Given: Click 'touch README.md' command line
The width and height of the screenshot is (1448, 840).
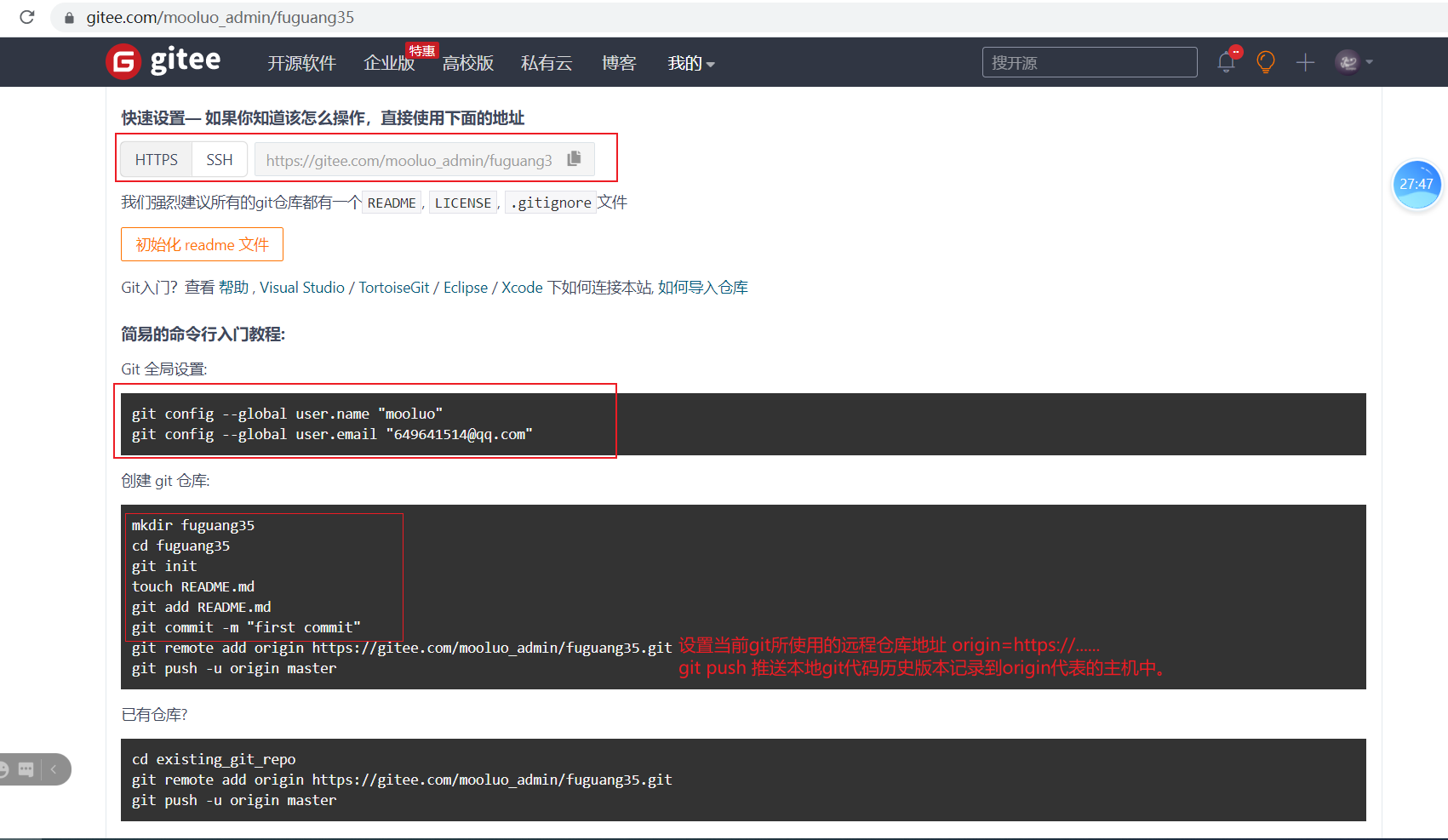Looking at the screenshot, I should tap(193, 586).
